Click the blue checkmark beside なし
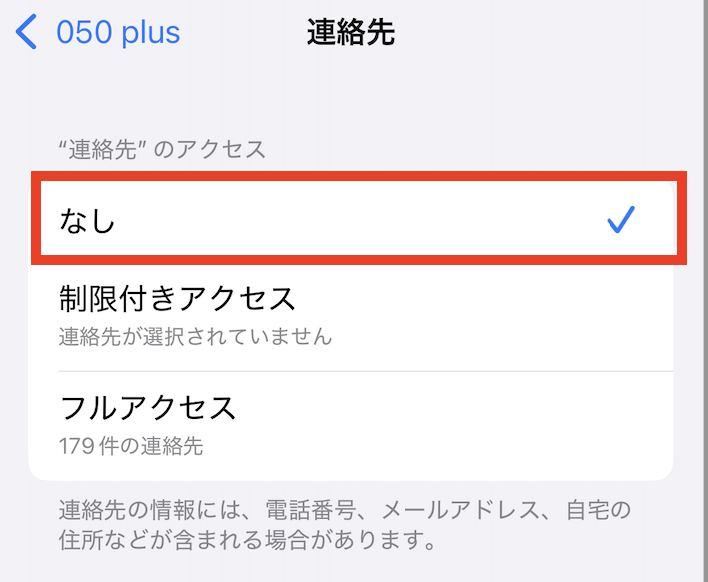 click(621, 219)
